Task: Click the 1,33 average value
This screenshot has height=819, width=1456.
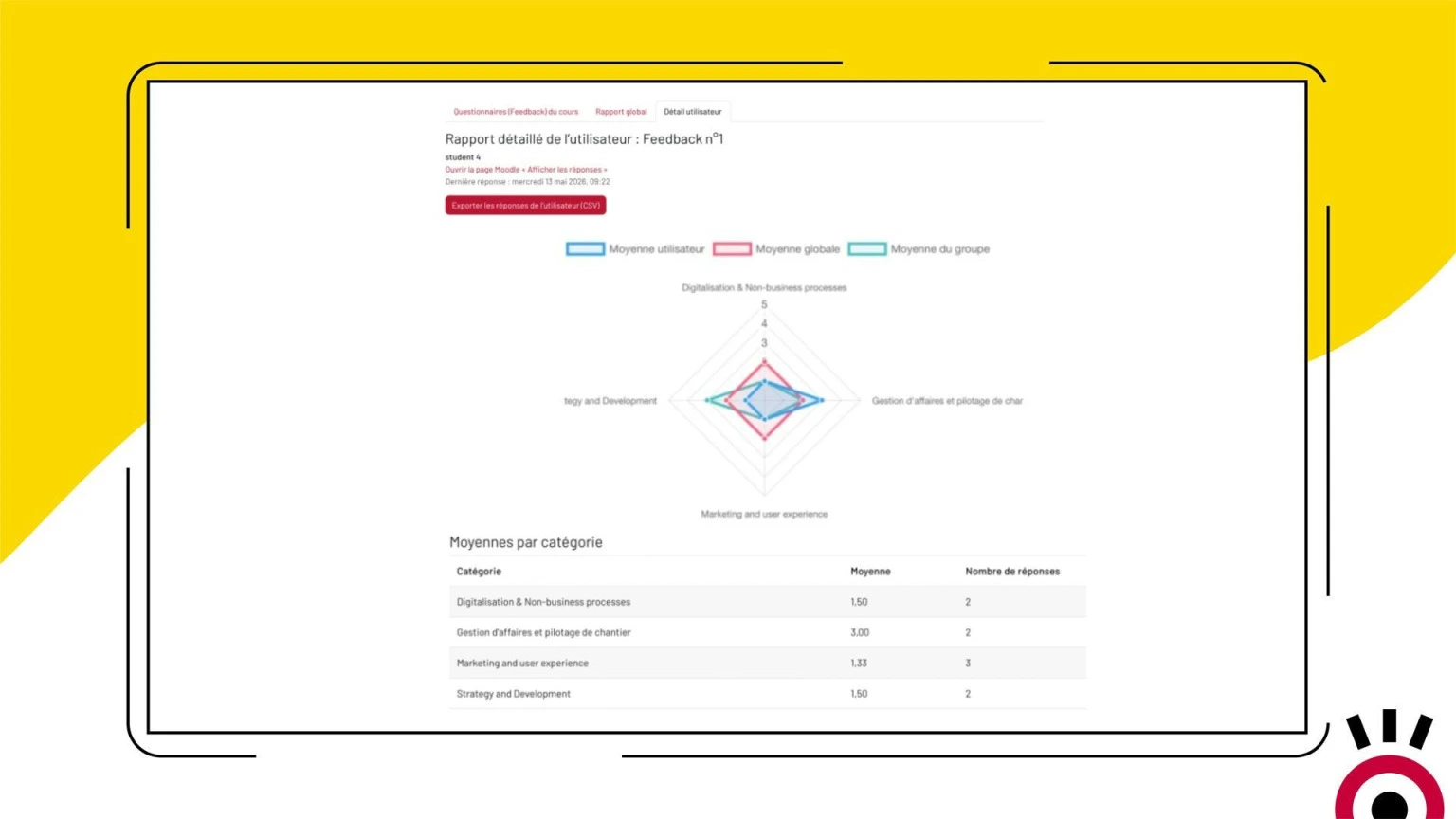Action: [x=859, y=664]
